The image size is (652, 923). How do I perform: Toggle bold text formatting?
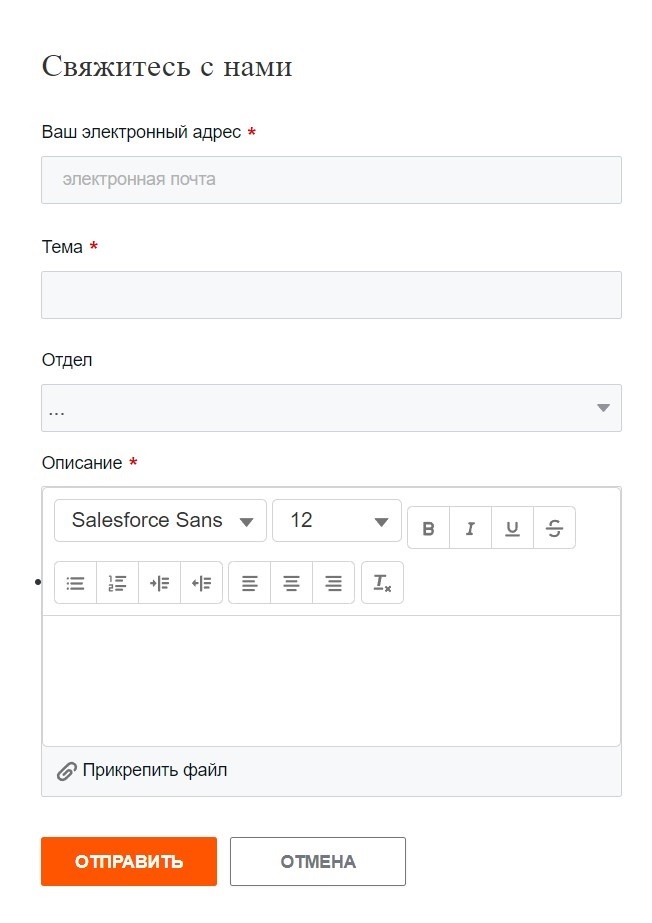tap(428, 528)
